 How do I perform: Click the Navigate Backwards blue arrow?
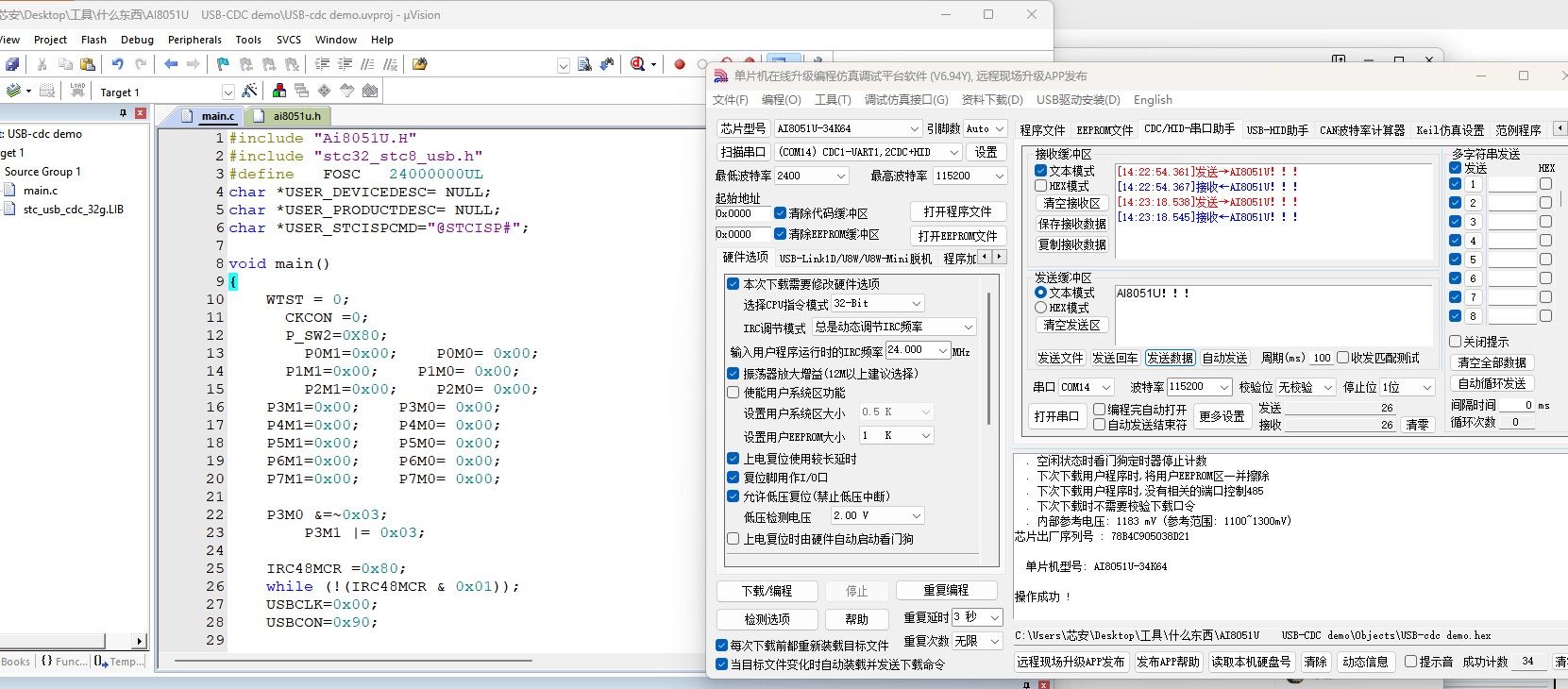click(171, 64)
